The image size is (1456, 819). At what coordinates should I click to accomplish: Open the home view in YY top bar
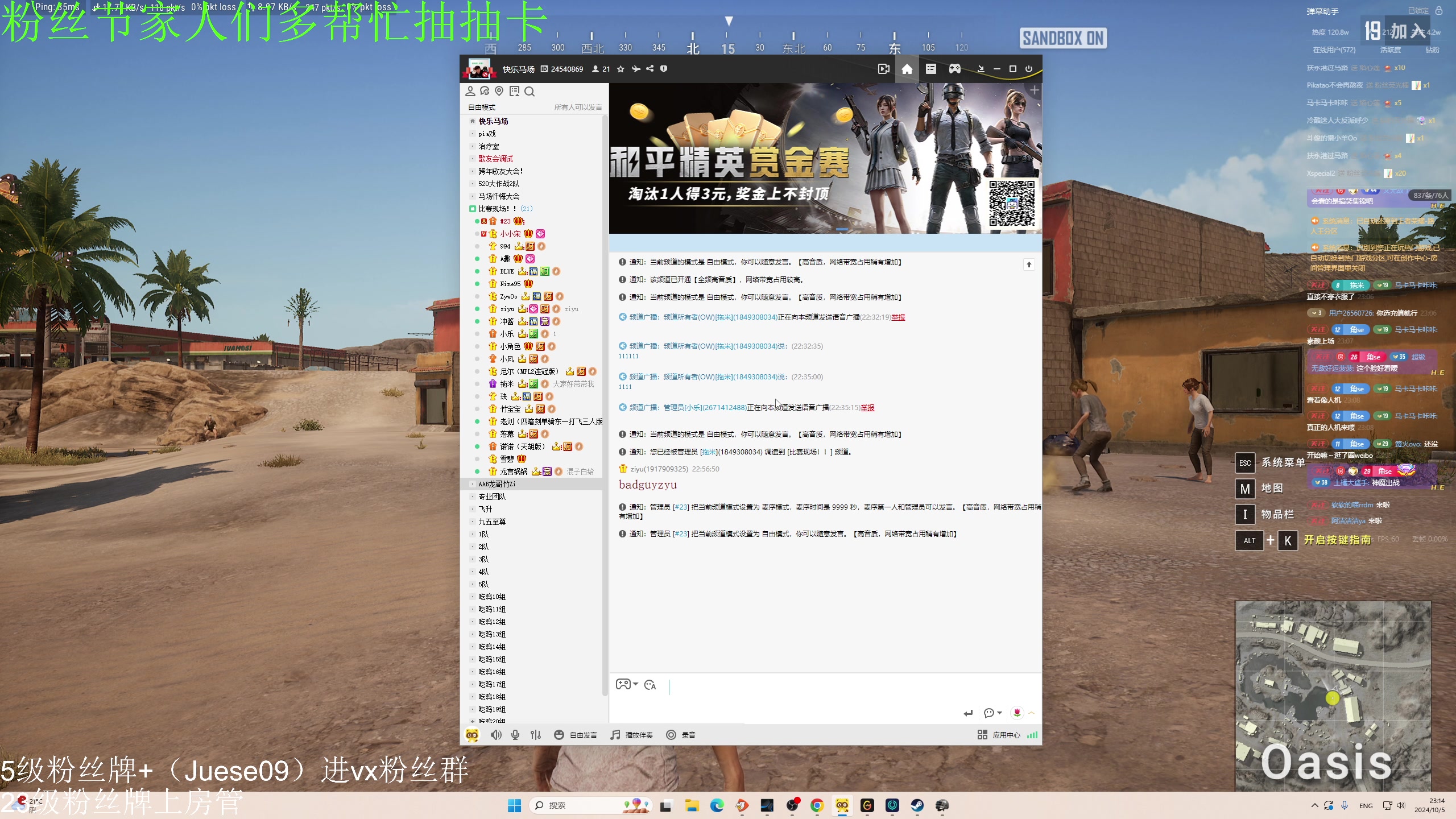pos(907,69)
